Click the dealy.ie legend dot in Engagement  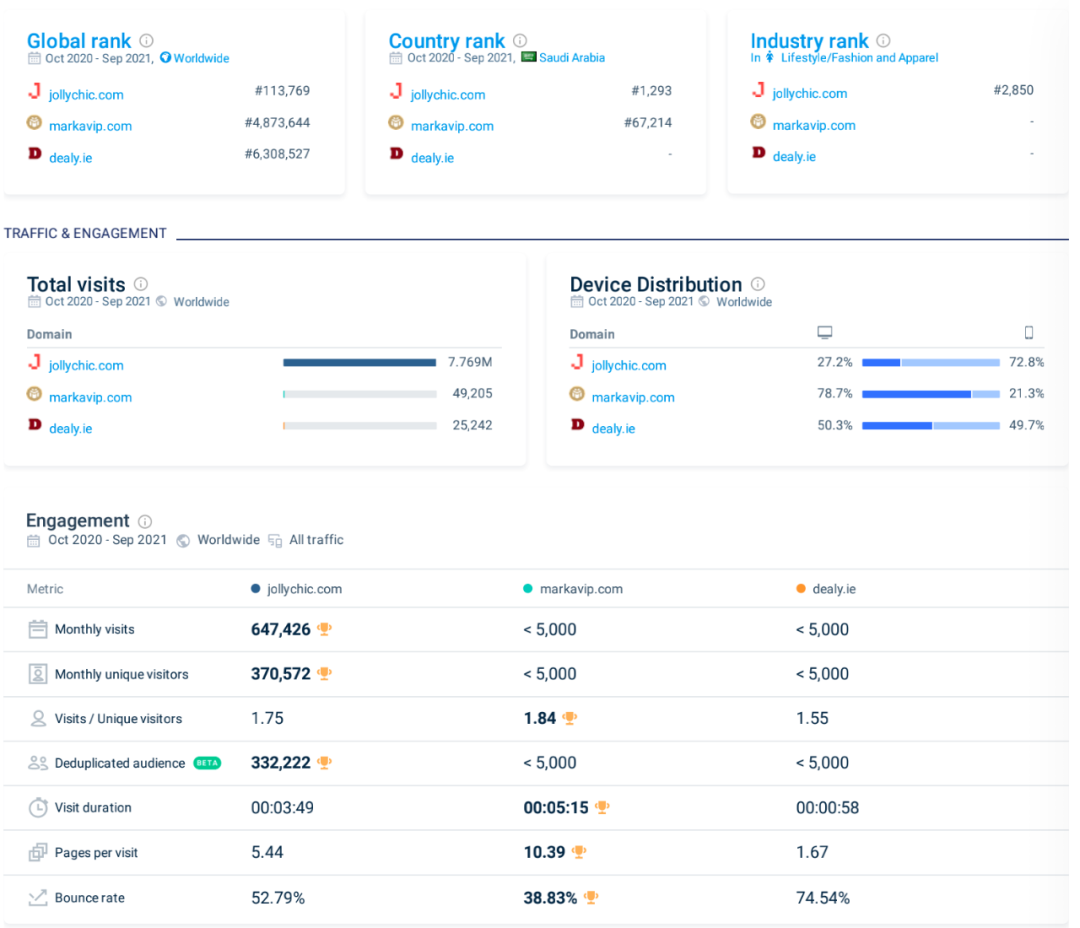click(800, 588)
